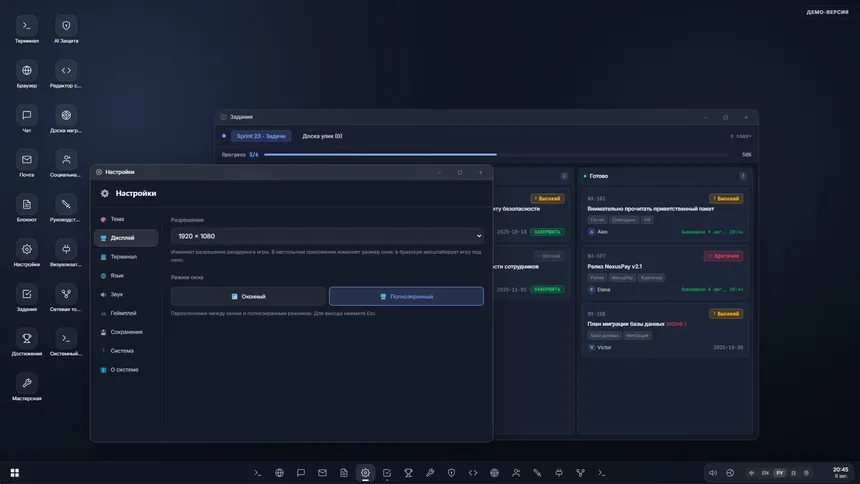Select the Полноэкранный window mode
Image resolution: width=860 pixels, height=484 pixels.
pyautogui.click(x=406, y=296)
